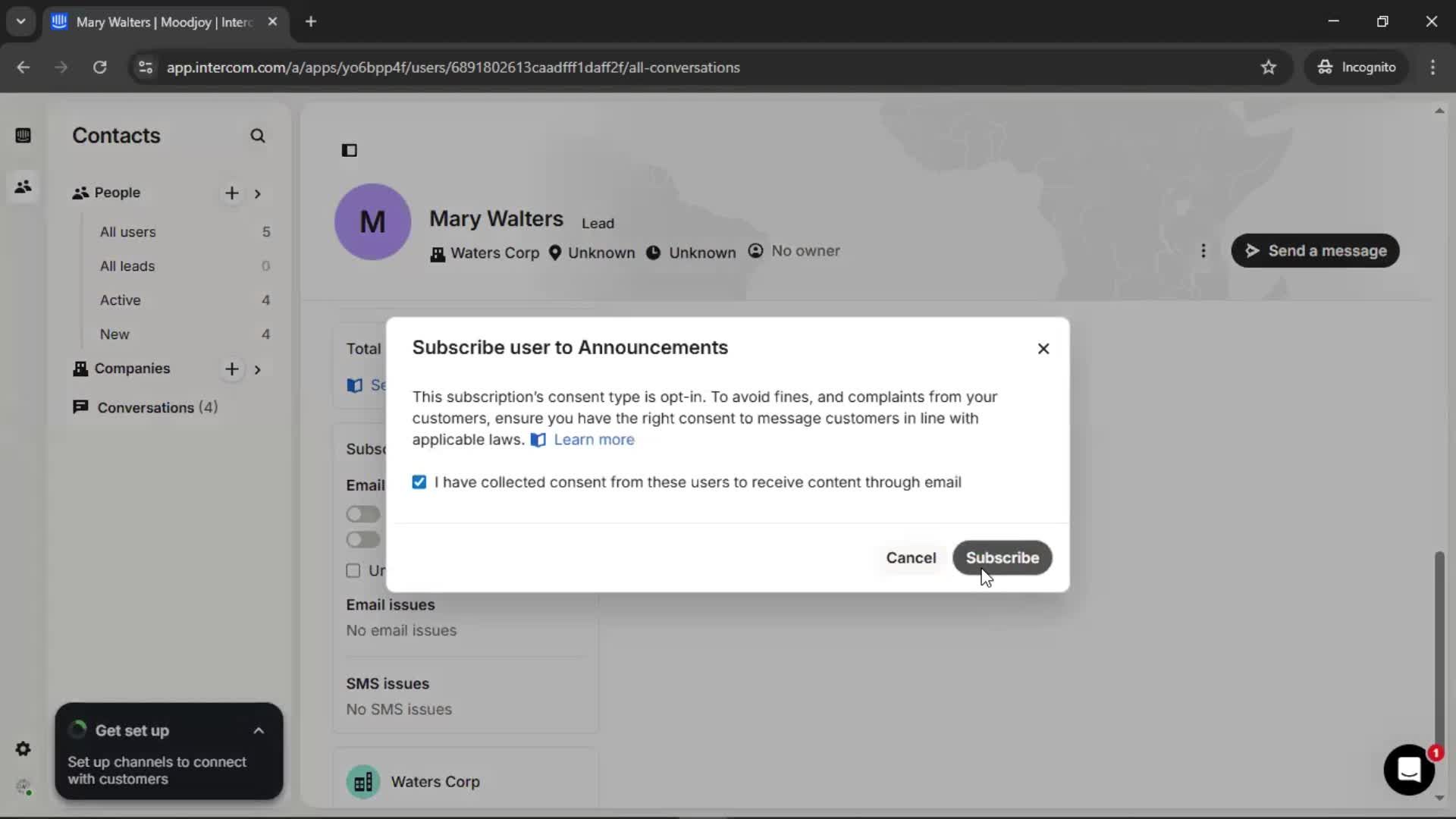Click Mary Walters purple M avatar

tap(372, 221)
